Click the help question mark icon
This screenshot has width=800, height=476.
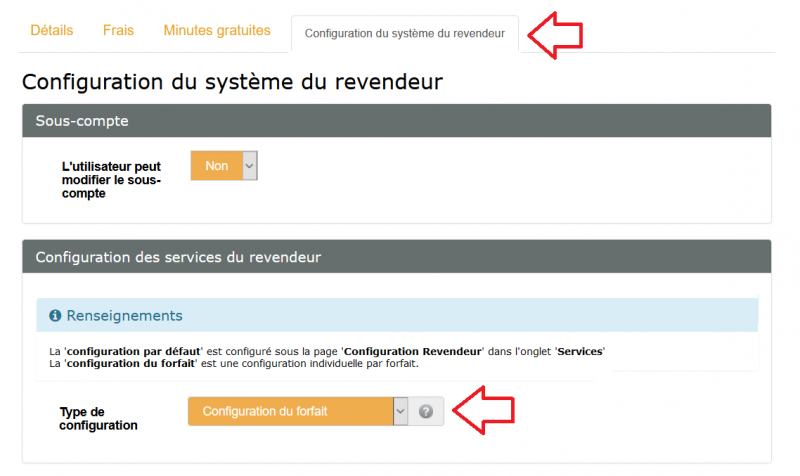(x=426, y=411)
